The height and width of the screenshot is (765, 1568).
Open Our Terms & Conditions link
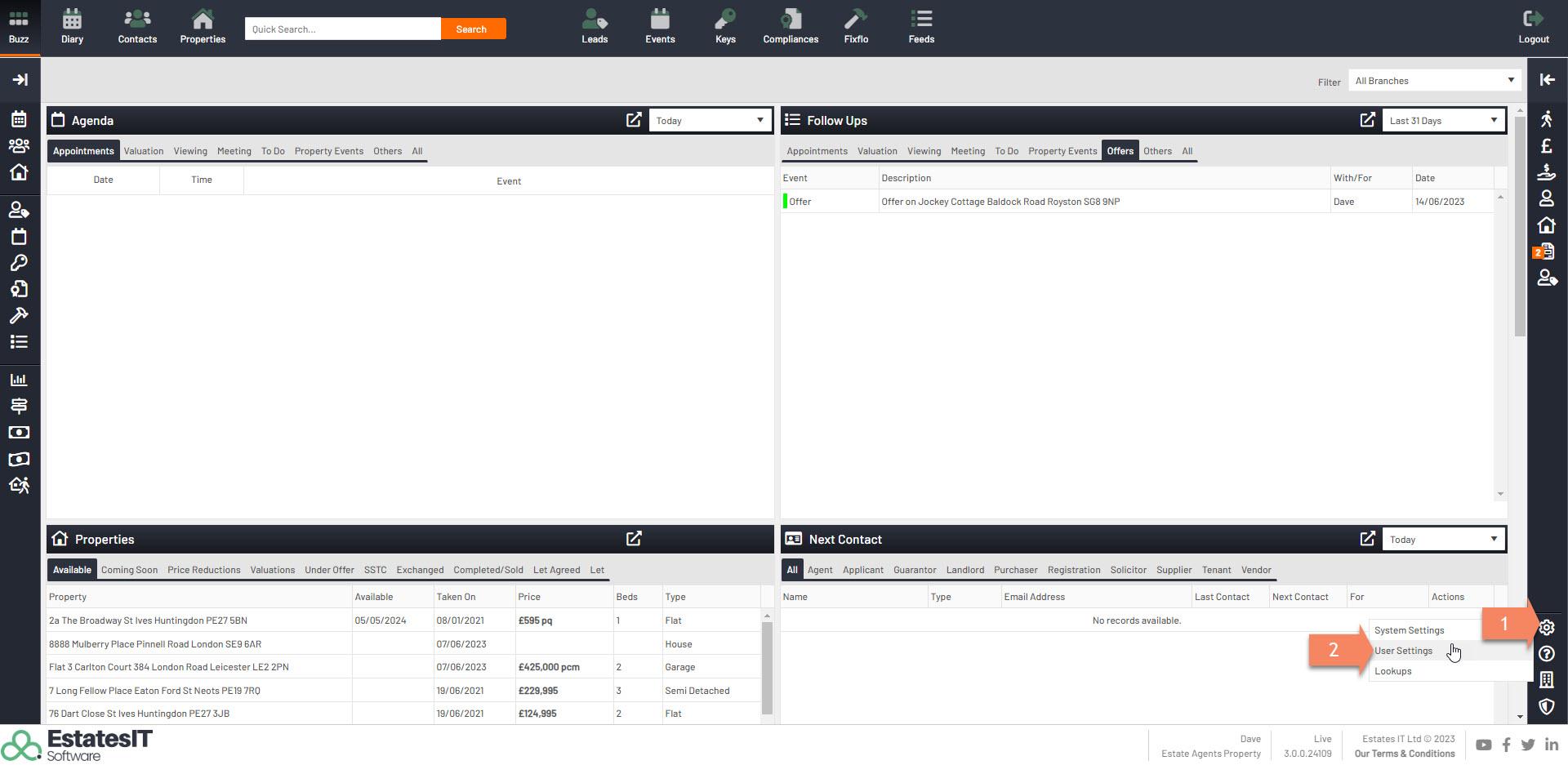coord(1404,754)
